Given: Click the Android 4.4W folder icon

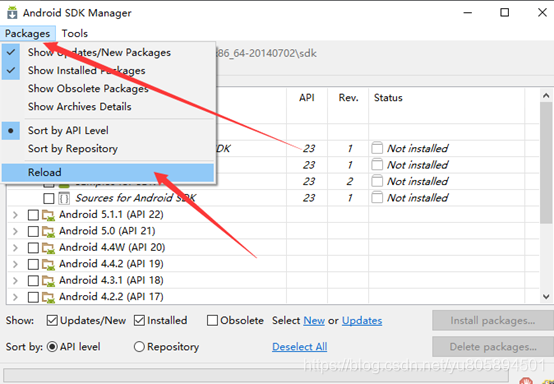Looking at the screenshot, I should click(49, 248).
